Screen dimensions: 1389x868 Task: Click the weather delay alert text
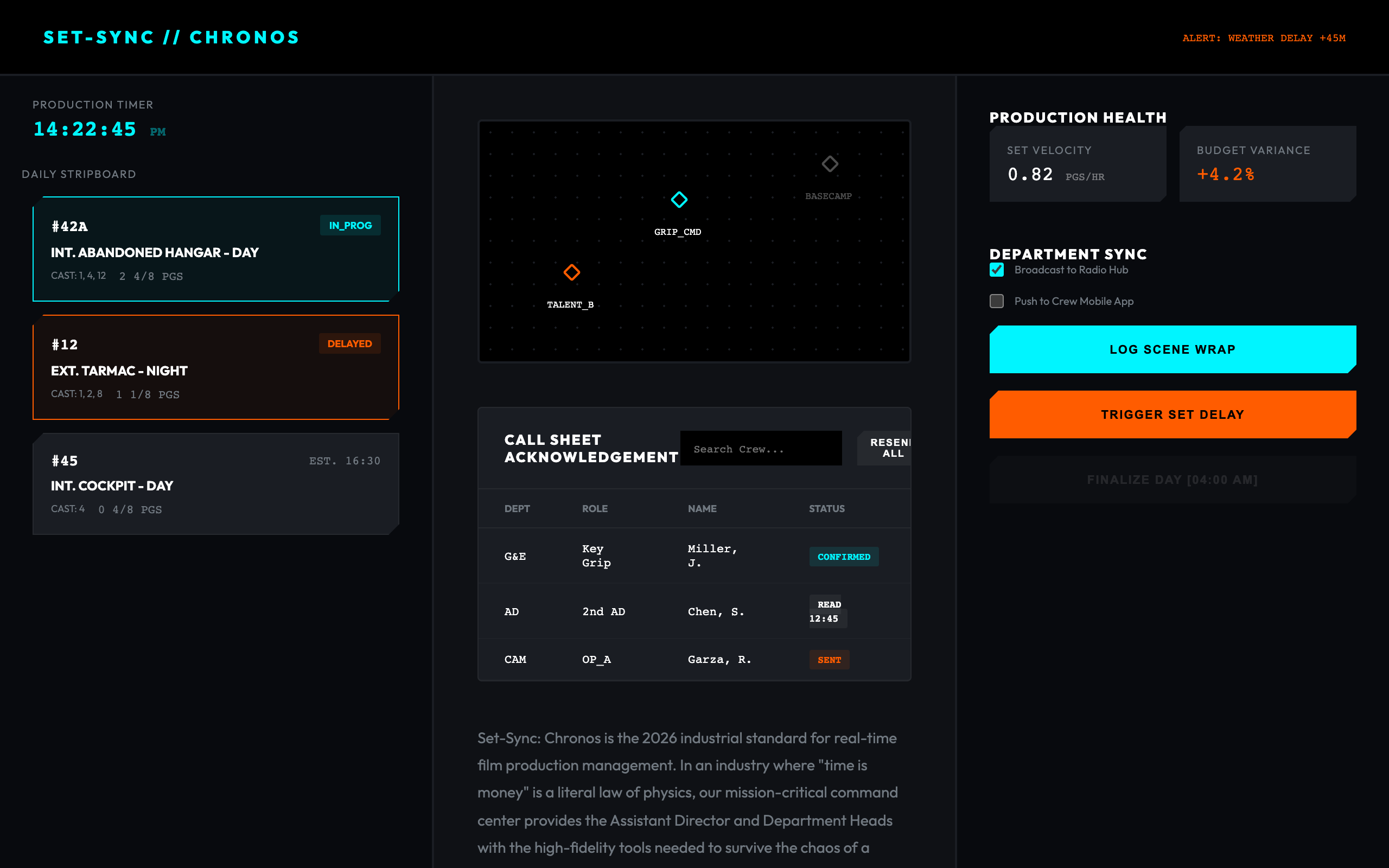pos(1263,38)
